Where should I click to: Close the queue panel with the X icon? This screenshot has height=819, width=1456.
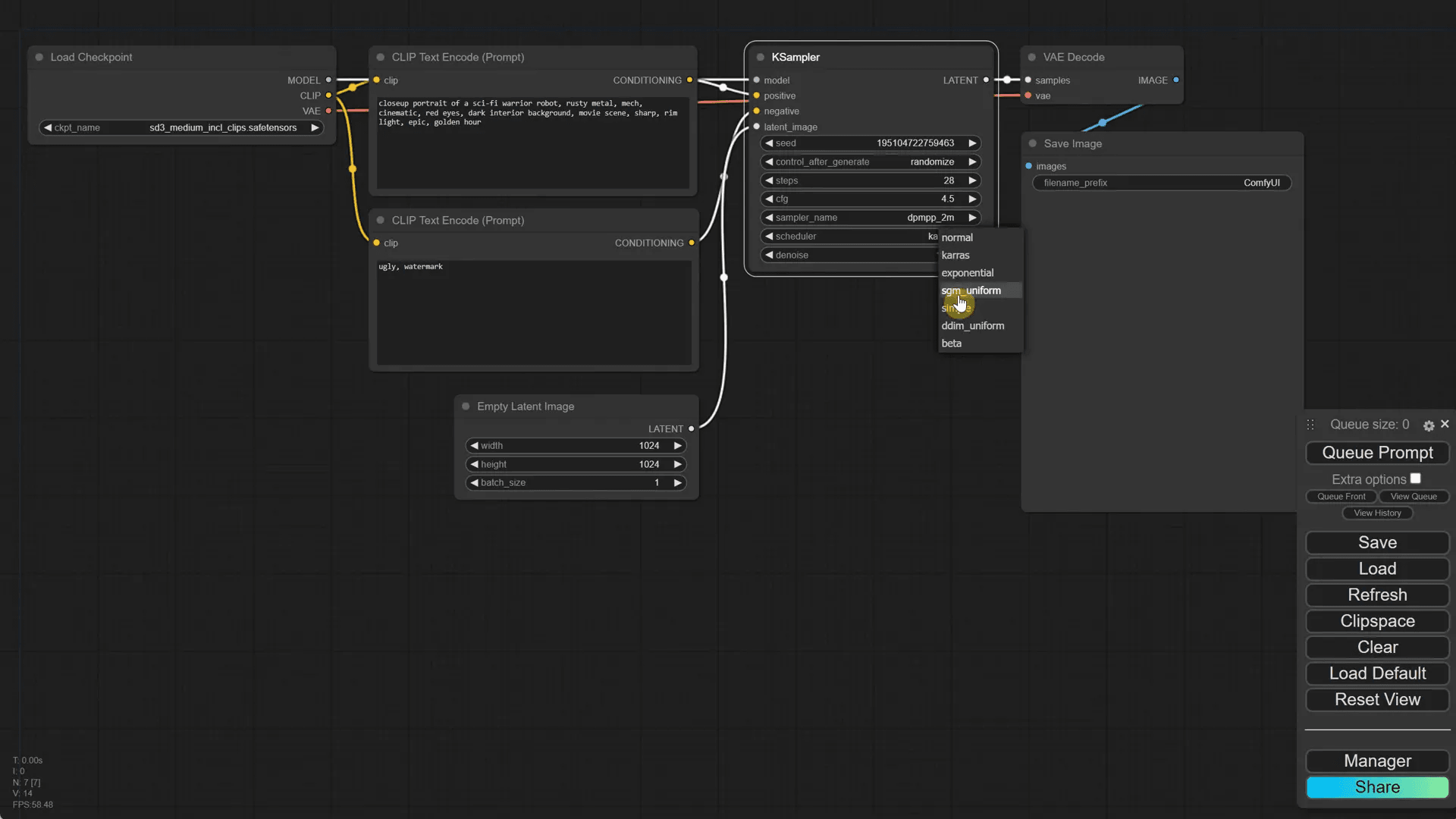point(1445,425)
